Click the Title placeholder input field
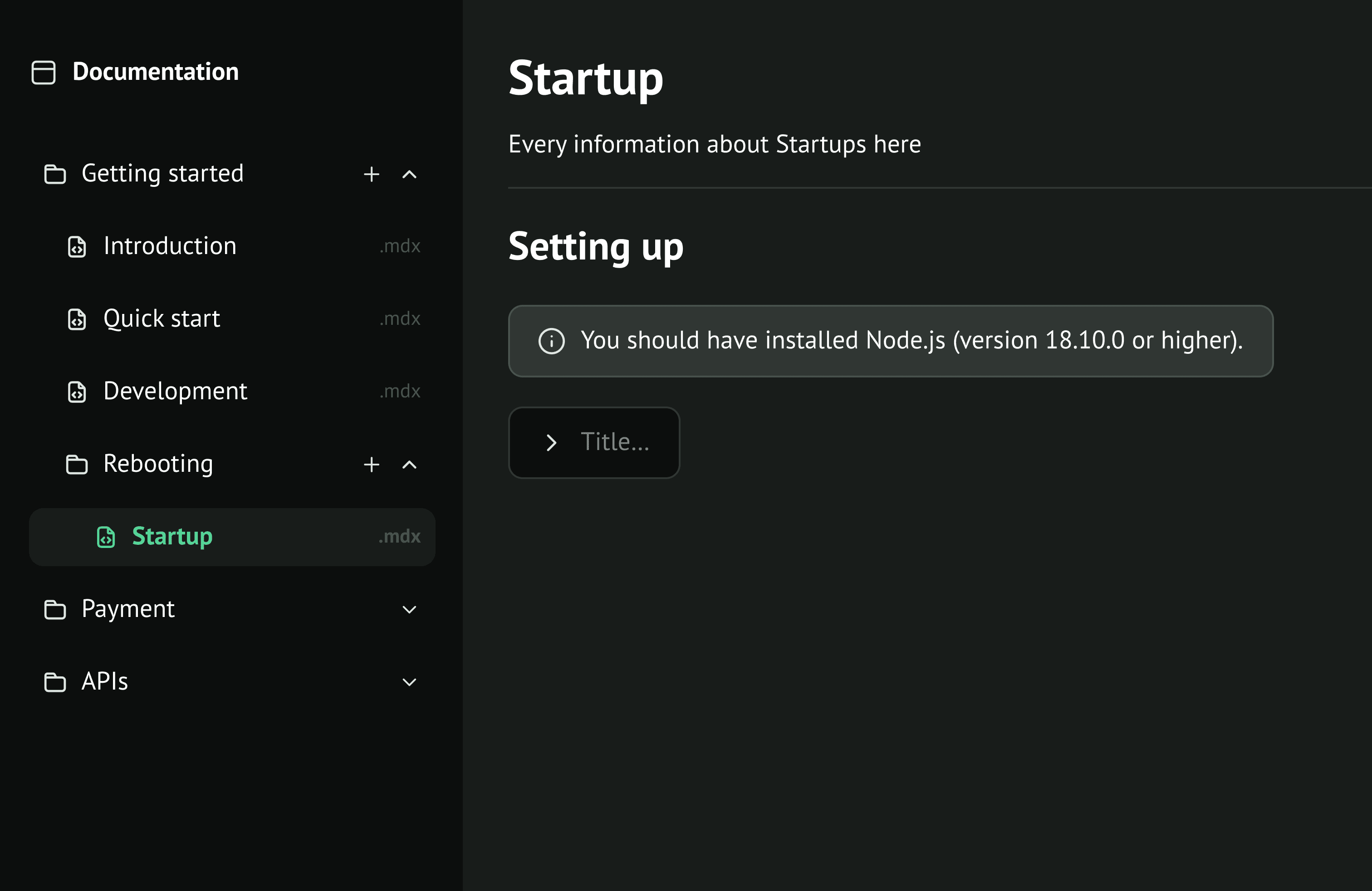 click(x=615, y=443)
